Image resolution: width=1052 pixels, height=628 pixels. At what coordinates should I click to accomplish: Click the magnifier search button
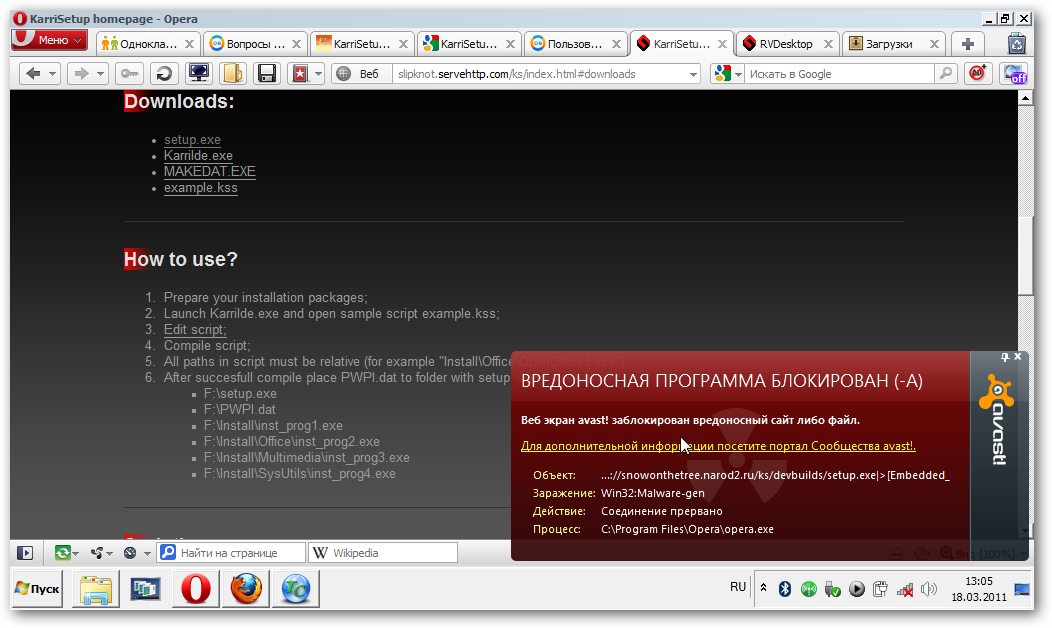[x=945, y=74]
